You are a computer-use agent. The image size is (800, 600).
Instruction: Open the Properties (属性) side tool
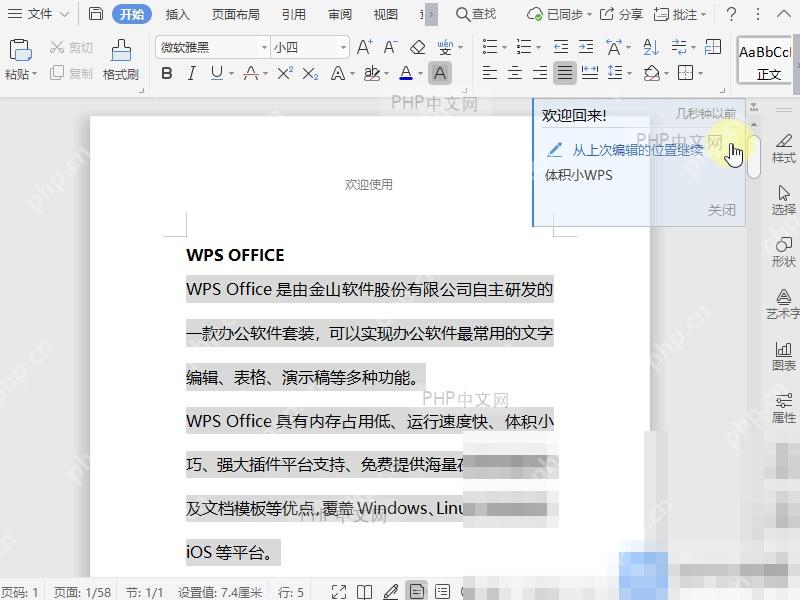click(783, 408)
